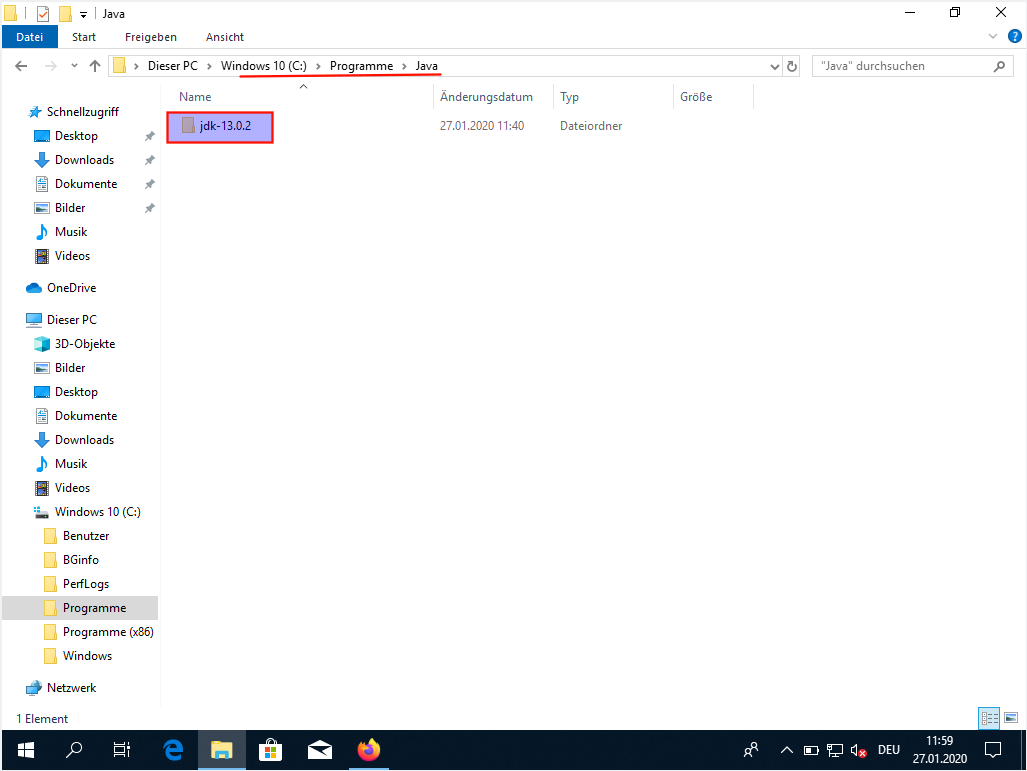This screenshot has width=1027, height=771.
Task: Open address bar history dropdown
Action: 775,66
